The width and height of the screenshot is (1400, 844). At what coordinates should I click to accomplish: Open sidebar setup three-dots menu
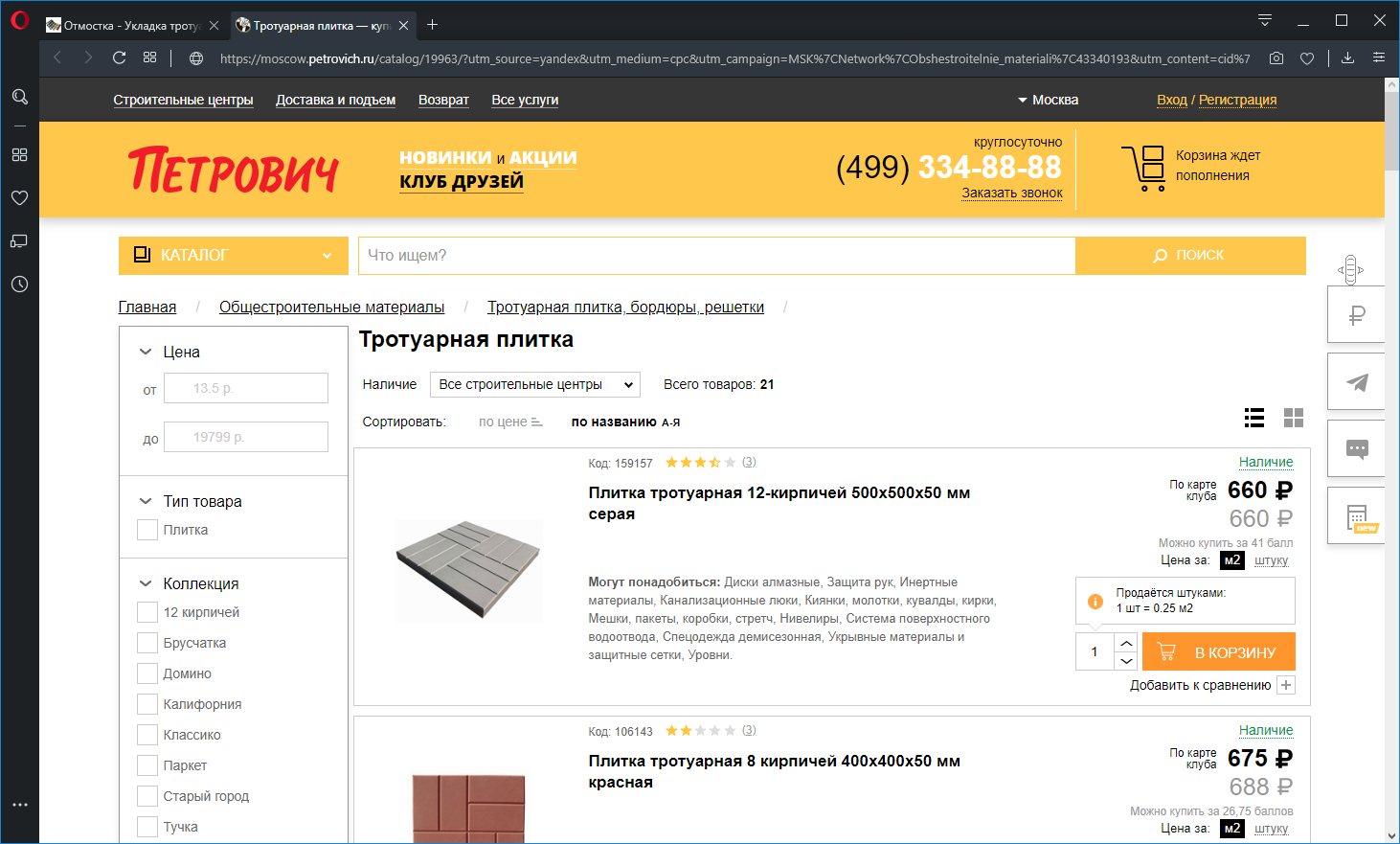pos(19,805)
